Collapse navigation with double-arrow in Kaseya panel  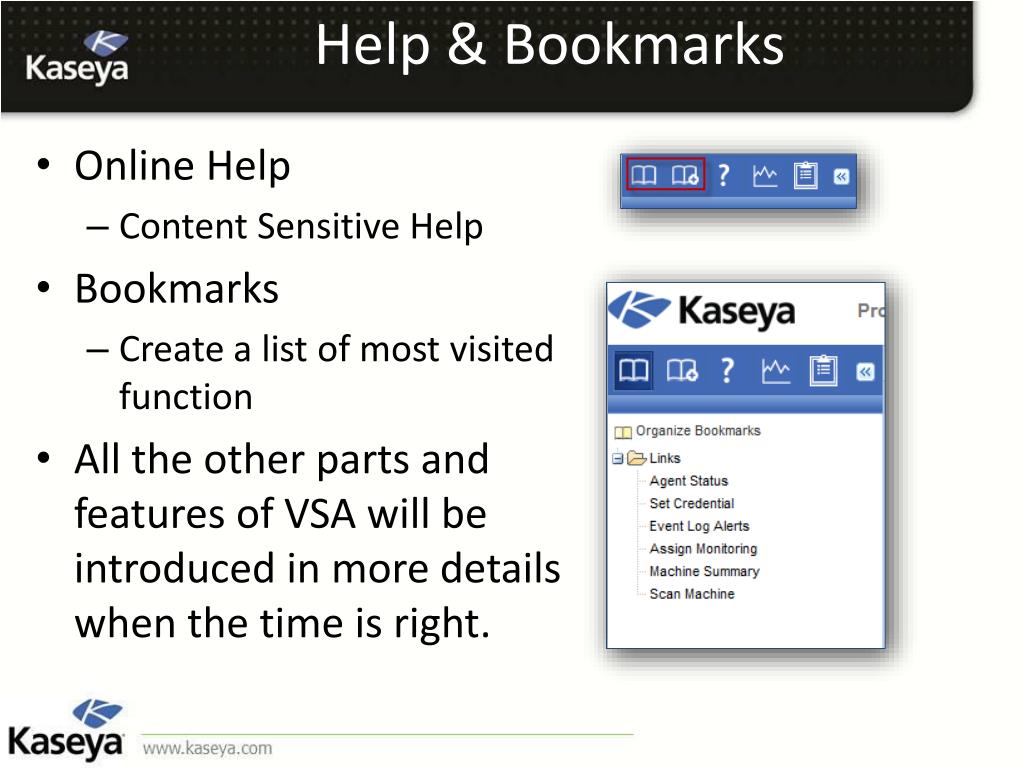865,372
